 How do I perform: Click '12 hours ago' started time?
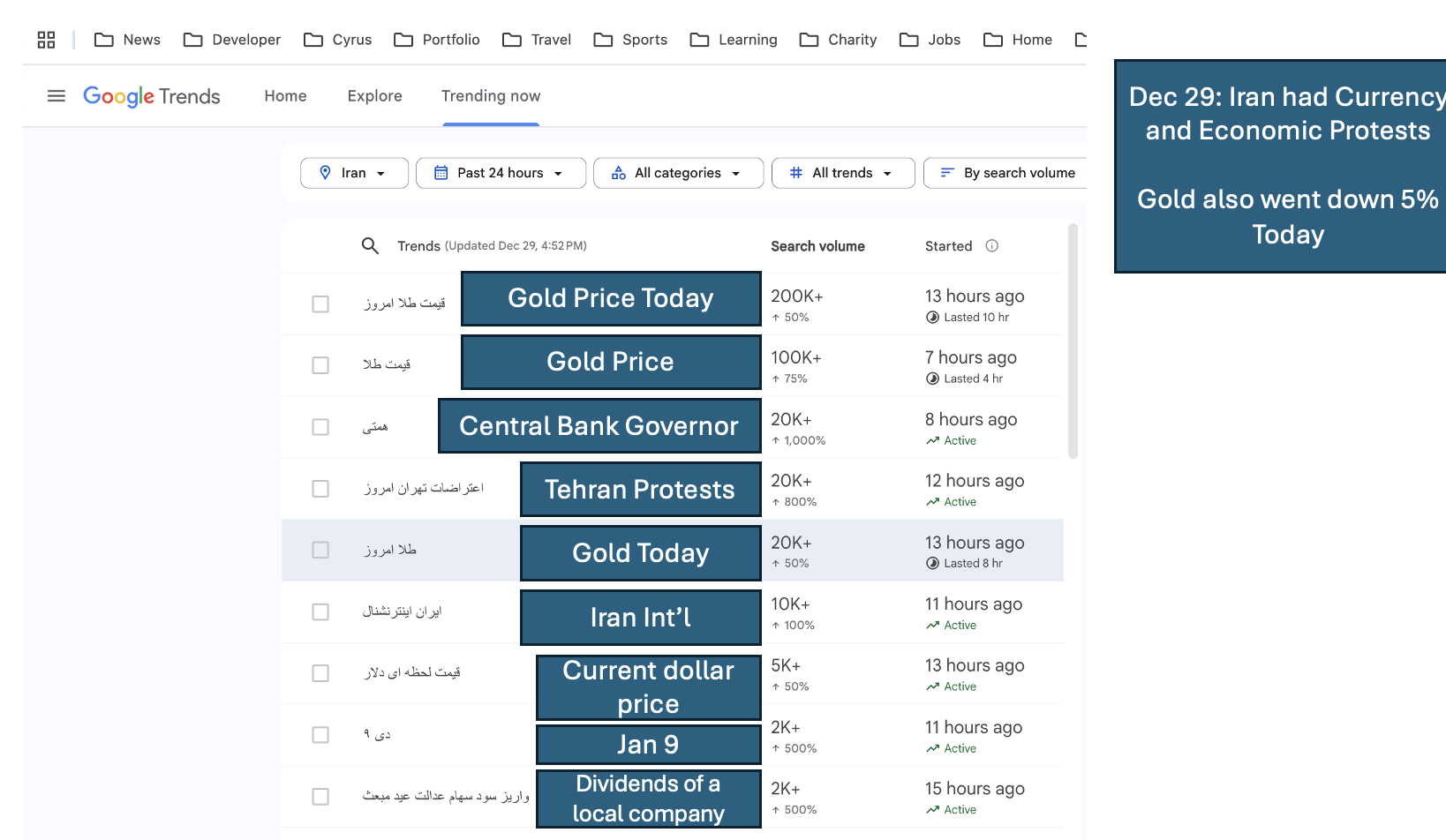click(975, 481)
